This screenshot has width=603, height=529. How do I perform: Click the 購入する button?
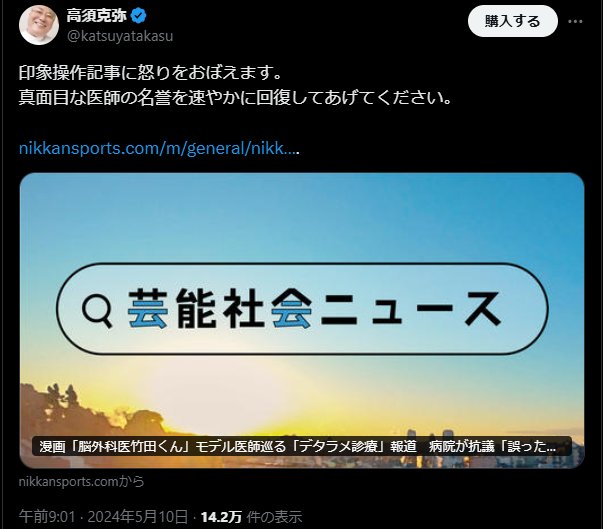pos(513,21)
